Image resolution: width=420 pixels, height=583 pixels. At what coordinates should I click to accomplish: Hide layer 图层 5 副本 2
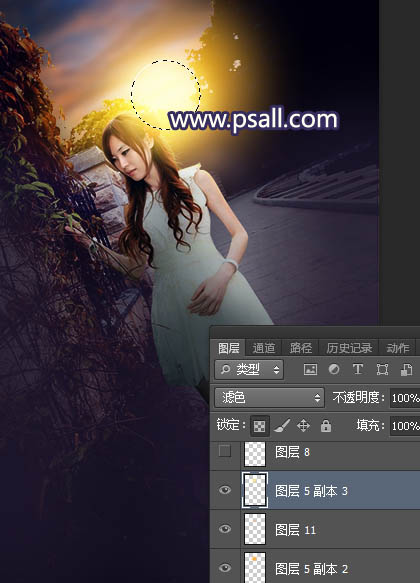tap(224, 568)
